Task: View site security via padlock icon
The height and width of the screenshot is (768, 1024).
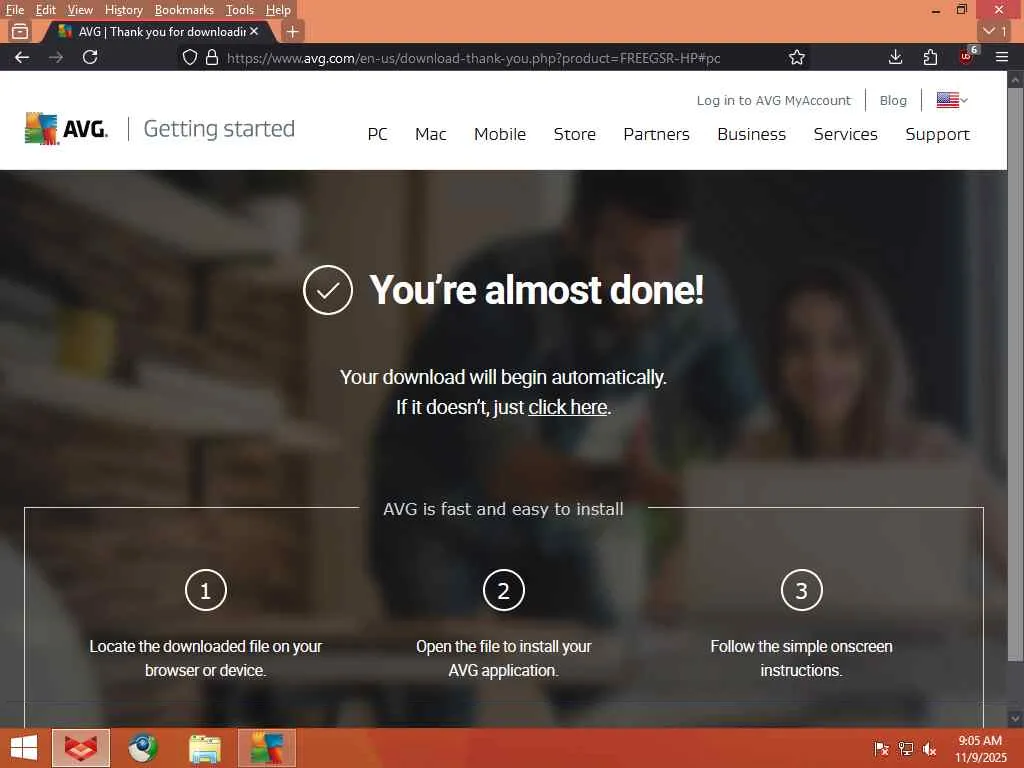Action: [x=212, y=57]
